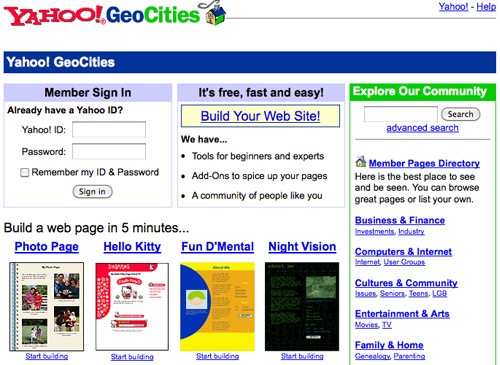
Task: Enable Remember my ID & Password checkbox
Action: click(x=25, y=172)
